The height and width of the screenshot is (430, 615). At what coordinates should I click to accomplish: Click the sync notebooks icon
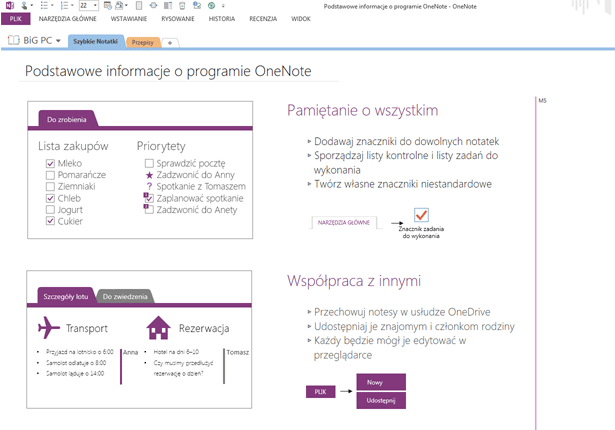pyautogui.click(x=197, y=5)
